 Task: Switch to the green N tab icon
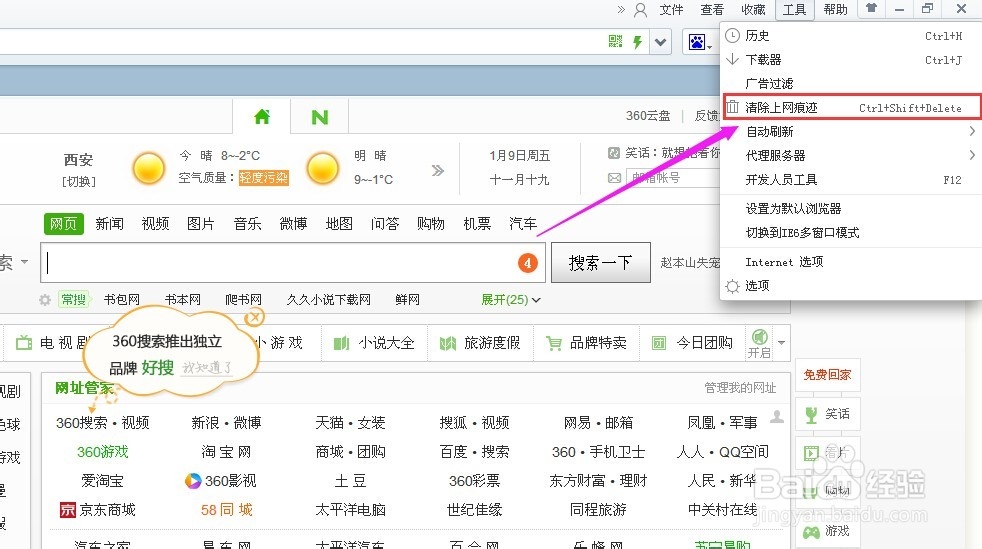319,117
